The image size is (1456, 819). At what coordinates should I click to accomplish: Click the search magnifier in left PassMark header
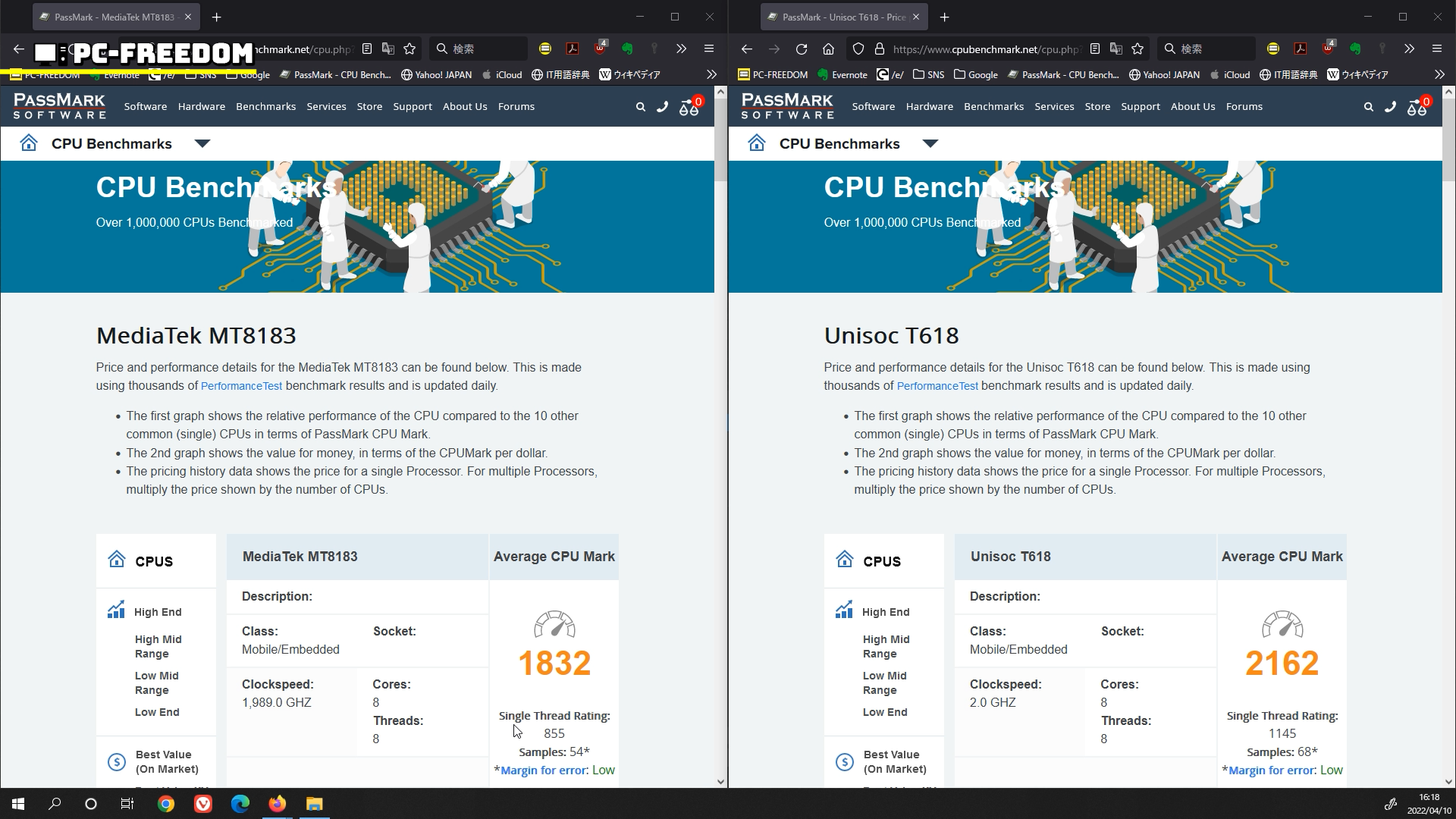pyautogui.click(x=640, y=107)
